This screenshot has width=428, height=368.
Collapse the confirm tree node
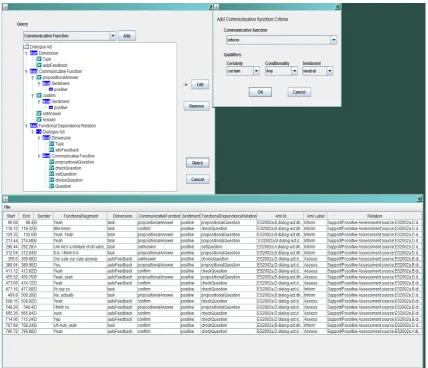pos(33,96)
